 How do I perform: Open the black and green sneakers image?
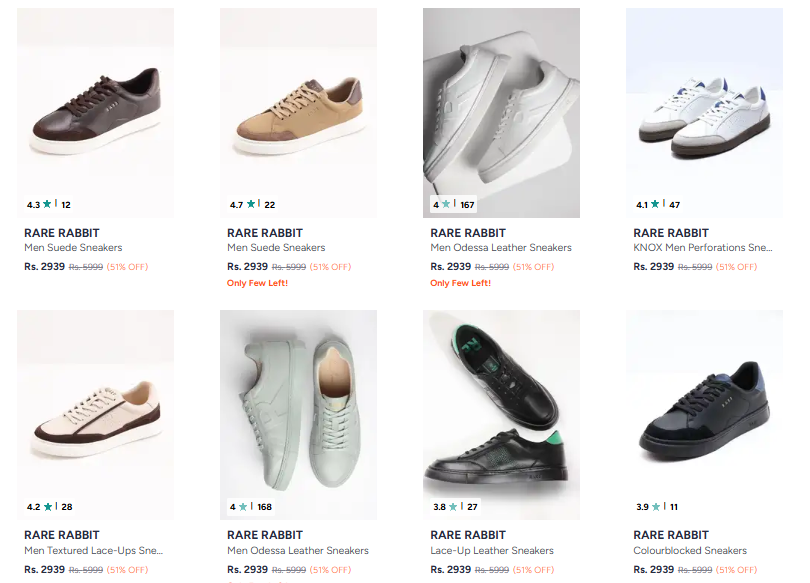click(x=501, y=410)
